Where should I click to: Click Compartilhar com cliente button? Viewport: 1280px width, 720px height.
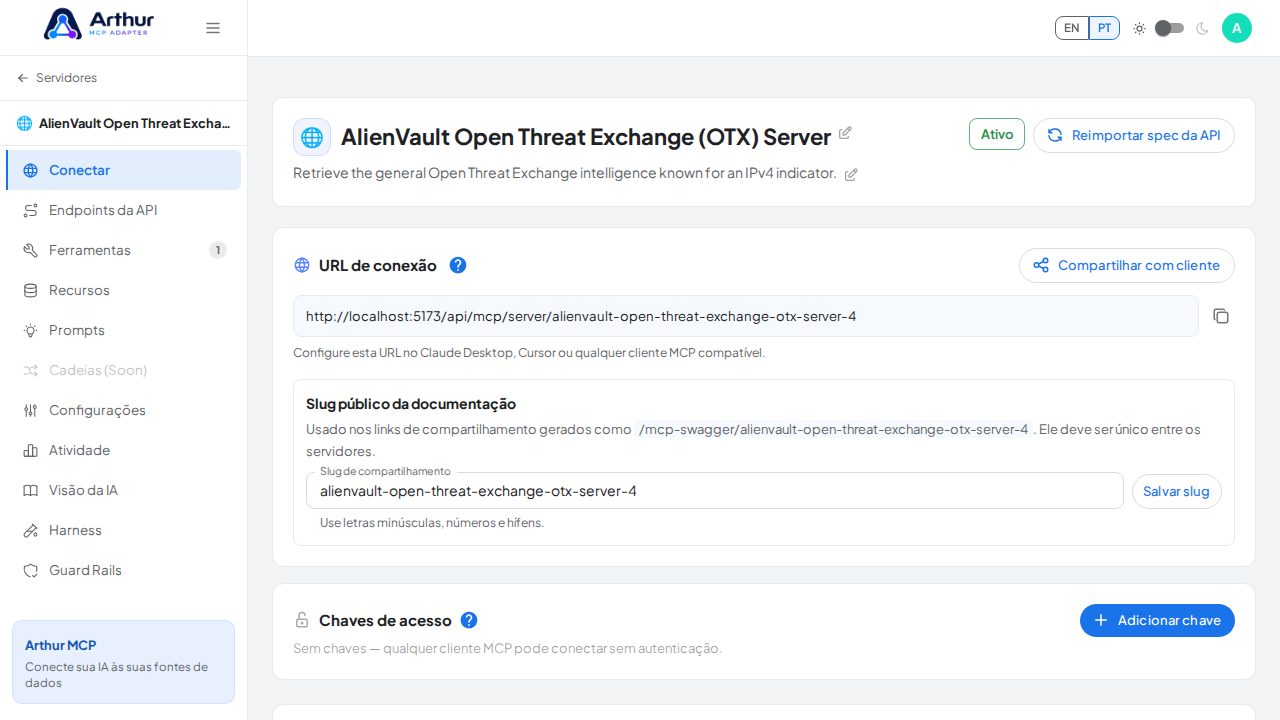point(1127,265)
